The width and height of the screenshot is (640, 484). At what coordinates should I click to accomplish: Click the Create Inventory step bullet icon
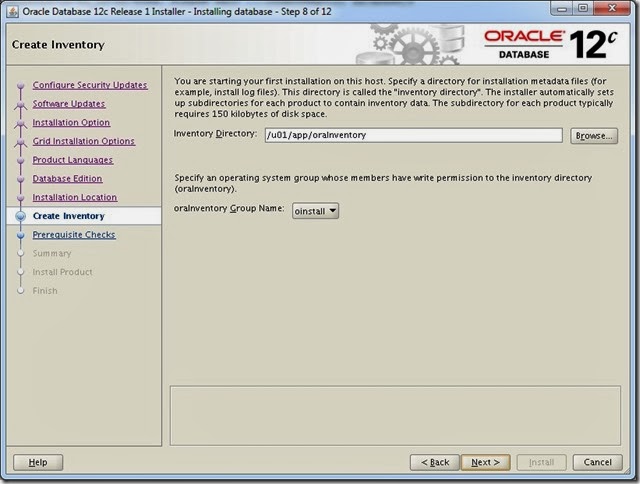pyautogui.click(x=20, y=216)
